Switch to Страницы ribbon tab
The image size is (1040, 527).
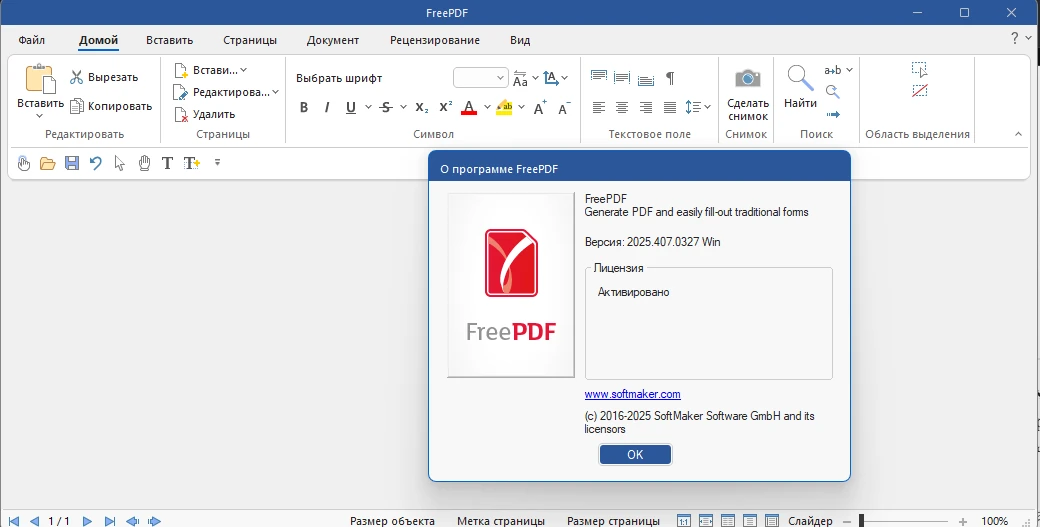tap(250, 40)
